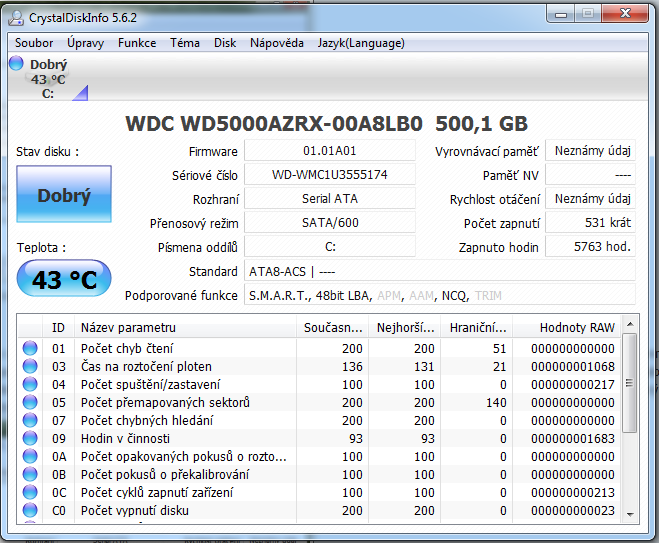Select the C: drive status orb at top
This screenshot has width=659, height=543.
click(x=16, y=63)
